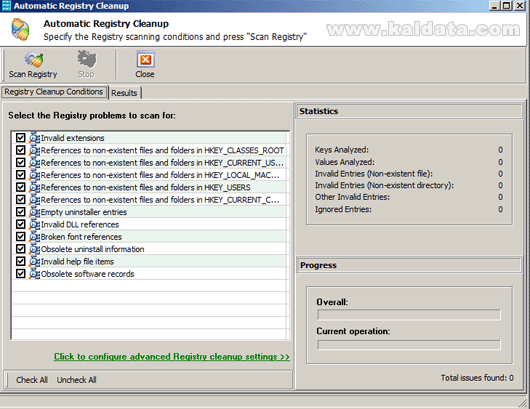530x409 pixels.
Task: Click the window title bar icon
Action: pos(6,6)
